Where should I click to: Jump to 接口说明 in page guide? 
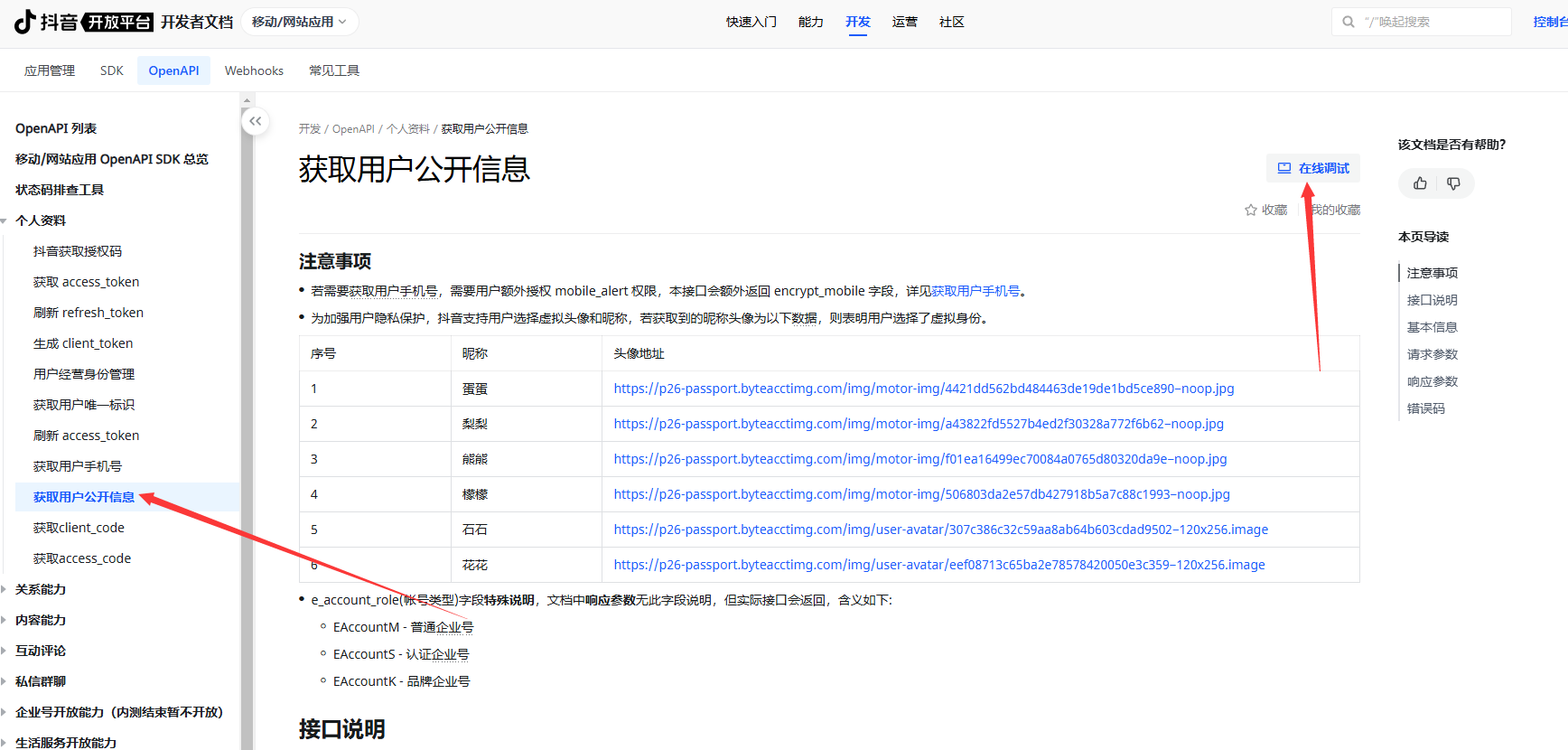click(x=1433, y=300)
